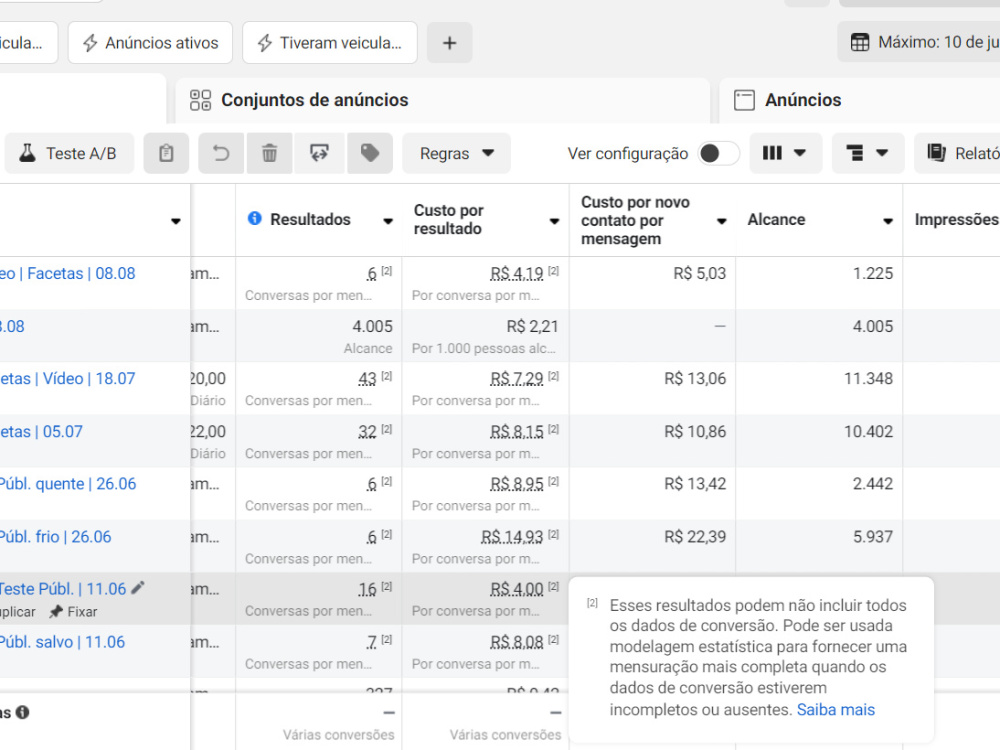Click the R$ 7,29 cost per result value

click(517, 379)
